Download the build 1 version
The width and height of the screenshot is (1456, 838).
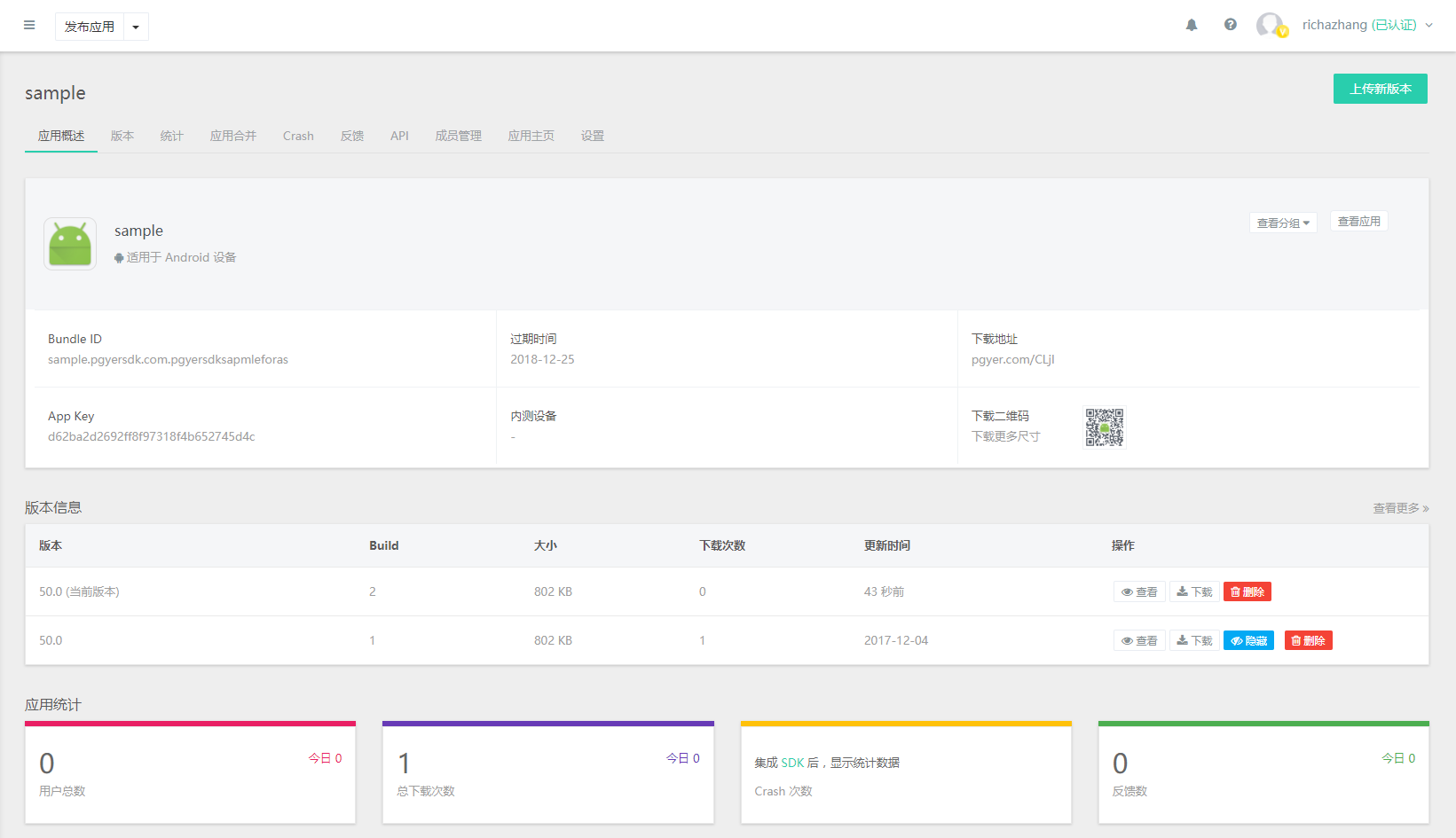point(1194,640)
